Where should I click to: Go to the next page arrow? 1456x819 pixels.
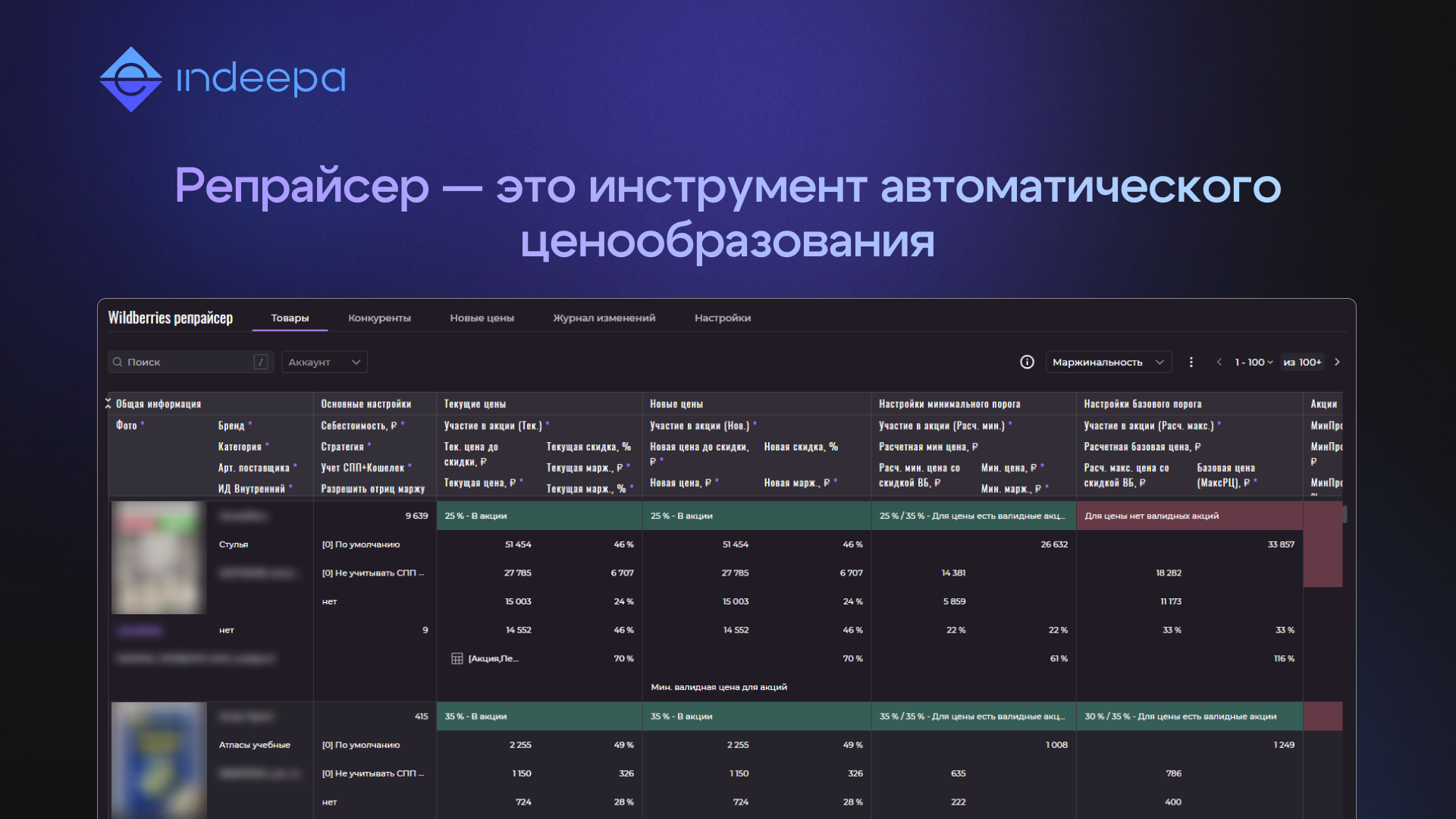(x=1337, y=362)
